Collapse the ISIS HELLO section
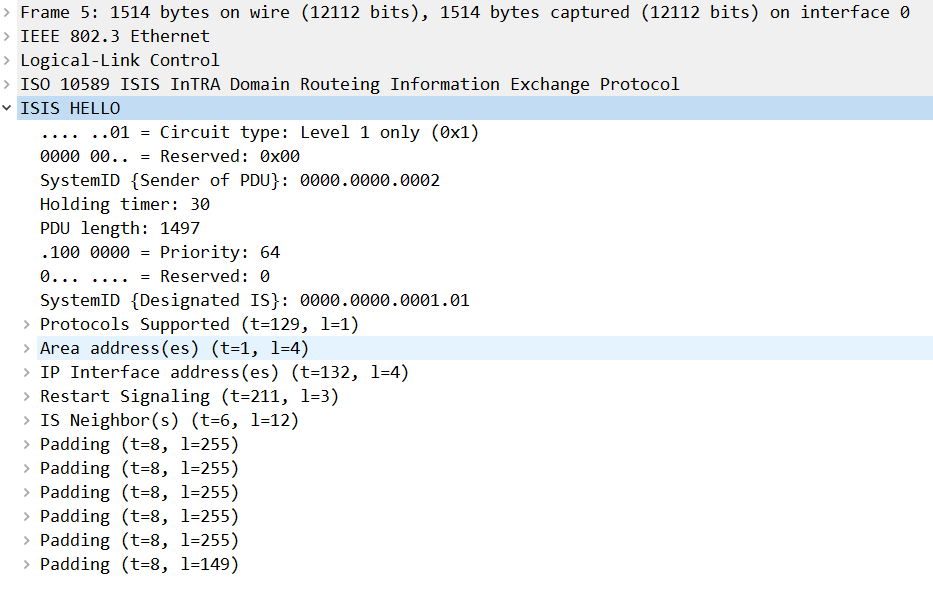This screenshot has height=607, width=933. [8, 108]
